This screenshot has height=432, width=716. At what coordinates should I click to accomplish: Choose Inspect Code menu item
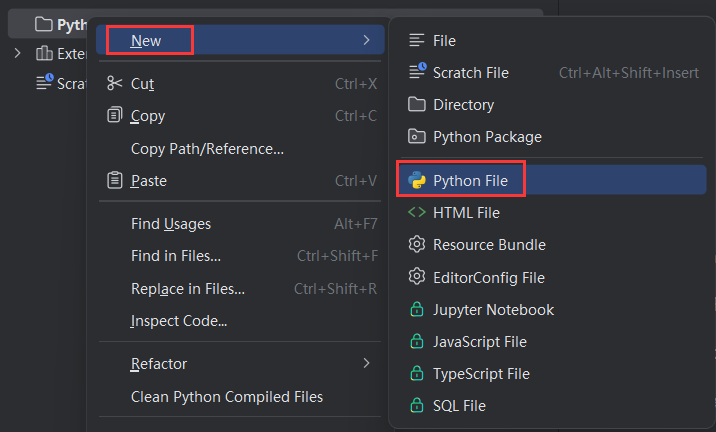pos(178,321)
